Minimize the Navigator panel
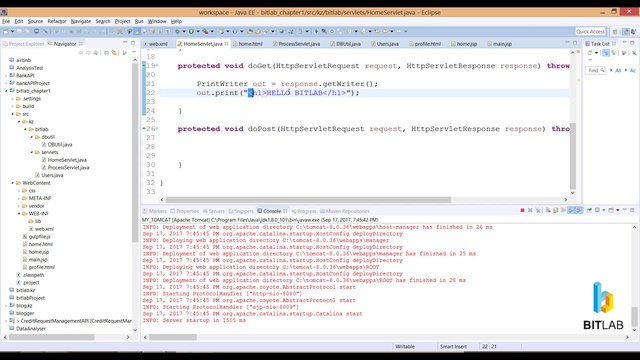The height and width of the screenshot is (360, 640). (x=125, y=43)
